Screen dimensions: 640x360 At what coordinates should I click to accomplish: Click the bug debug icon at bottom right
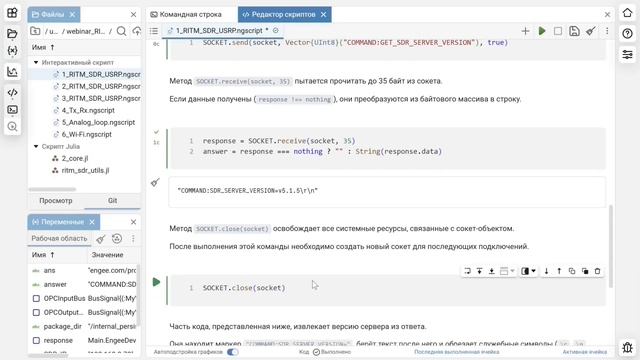point(627,347)
